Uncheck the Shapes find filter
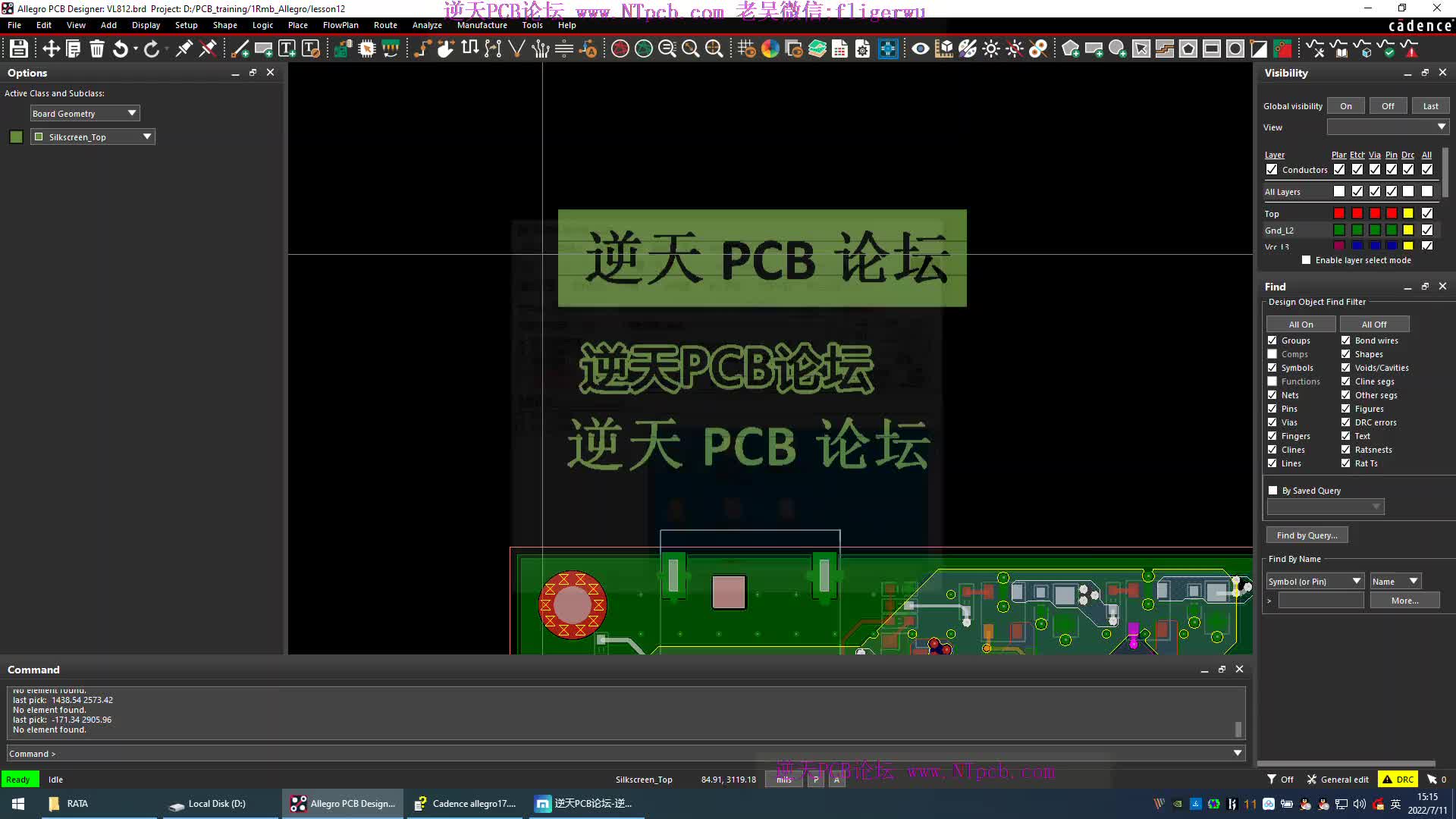The image size is (1456, 819). [1346, 354]
